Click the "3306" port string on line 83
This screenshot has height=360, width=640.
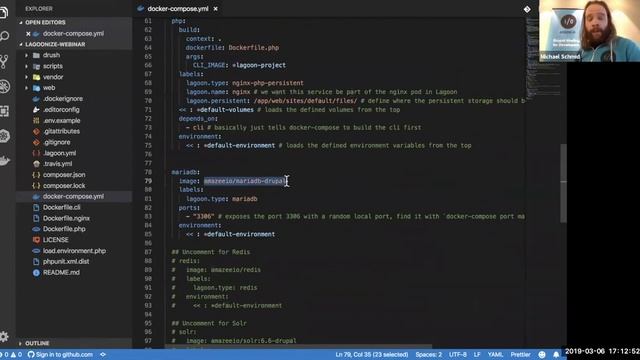tap(204, 217)
